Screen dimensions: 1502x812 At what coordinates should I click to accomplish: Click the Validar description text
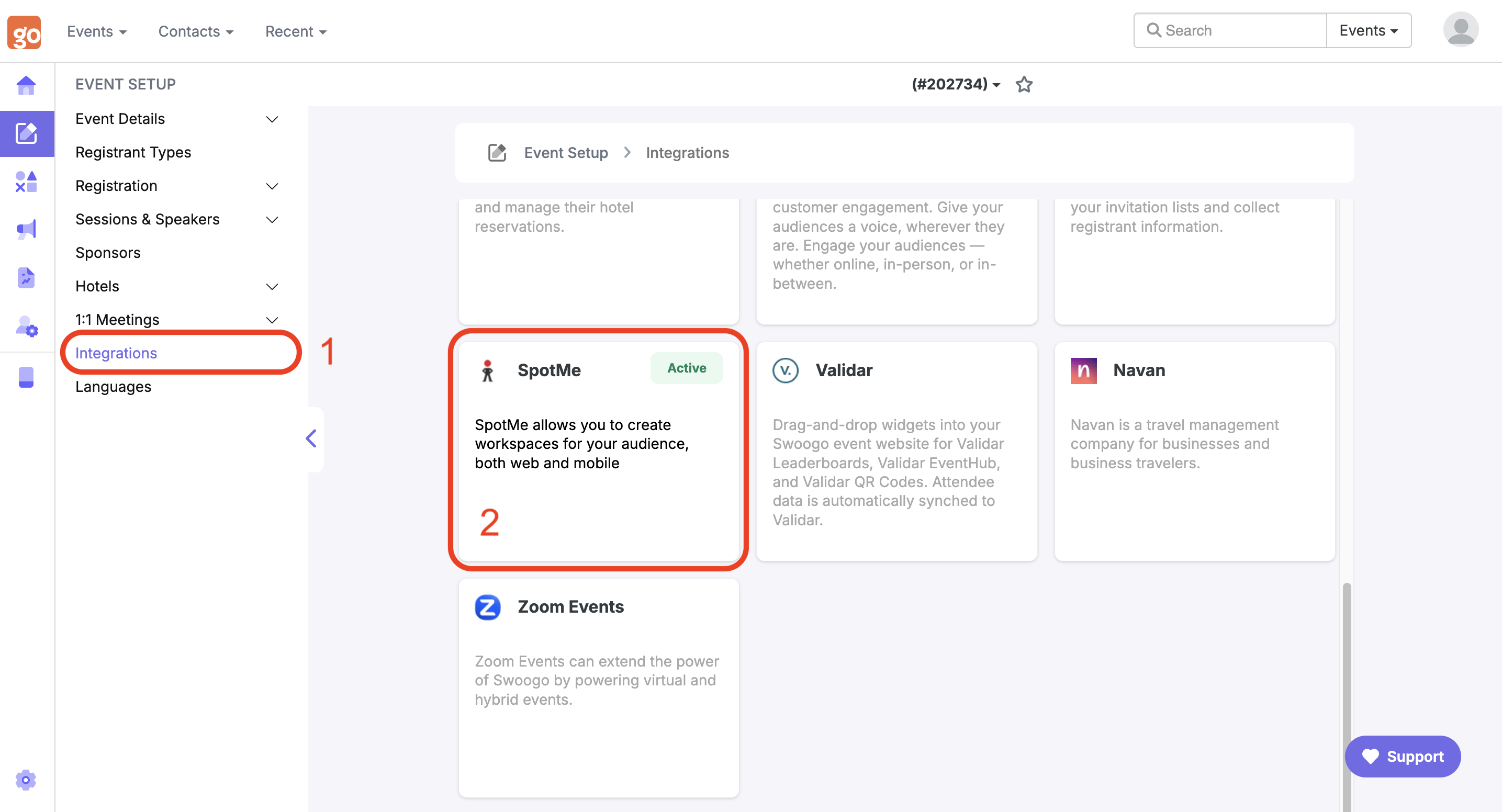888,473
